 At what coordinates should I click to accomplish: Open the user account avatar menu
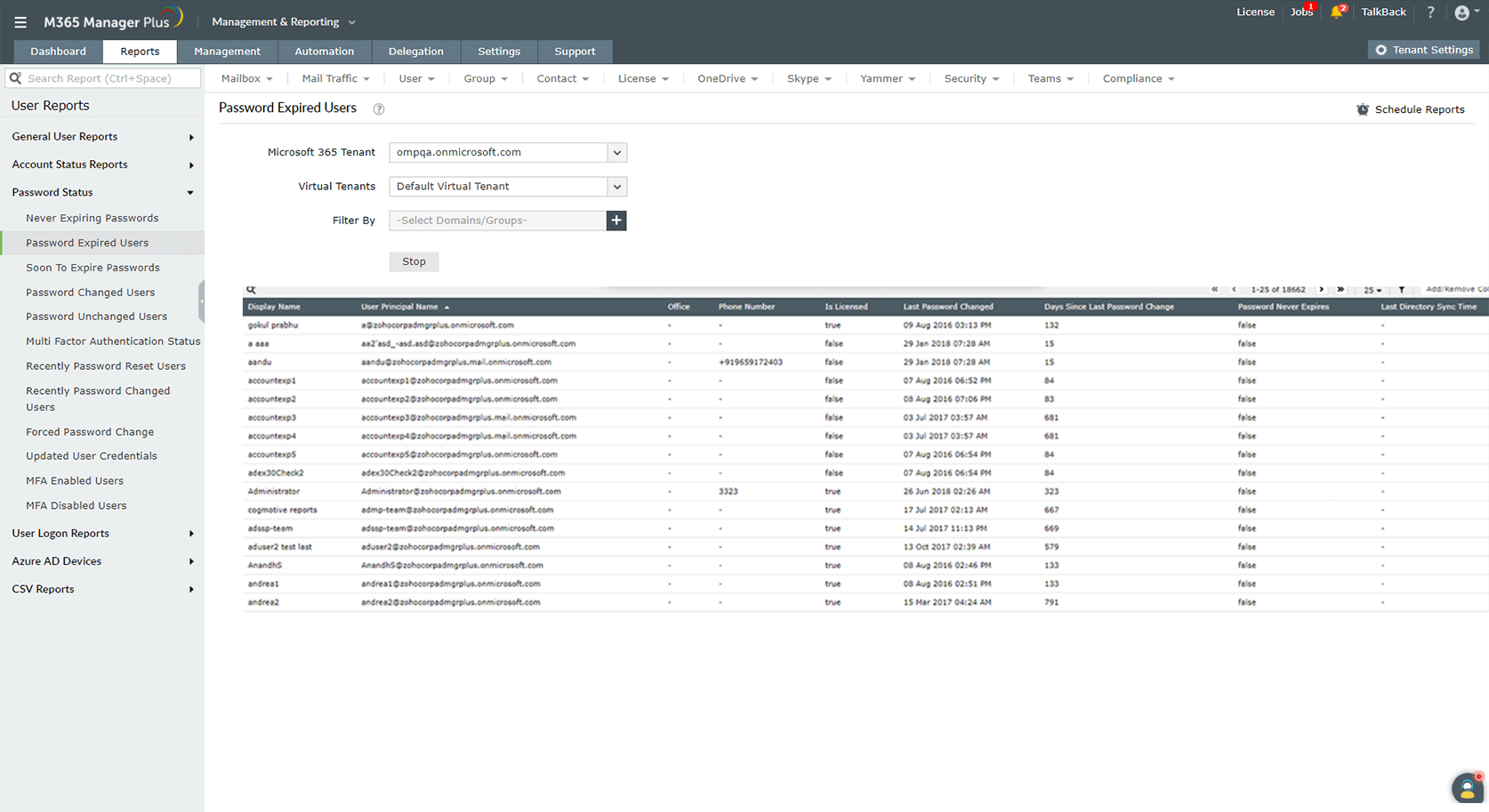point(1467,12)
